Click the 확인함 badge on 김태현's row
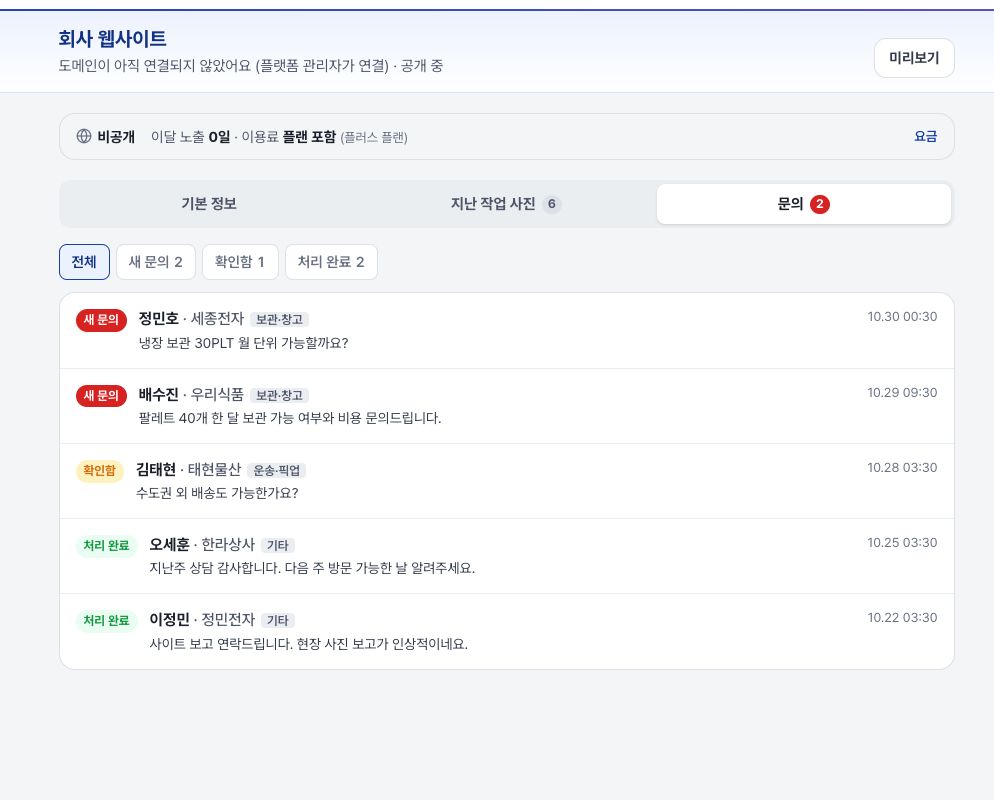This screenshot has height=800, width=994. point(100,470)
